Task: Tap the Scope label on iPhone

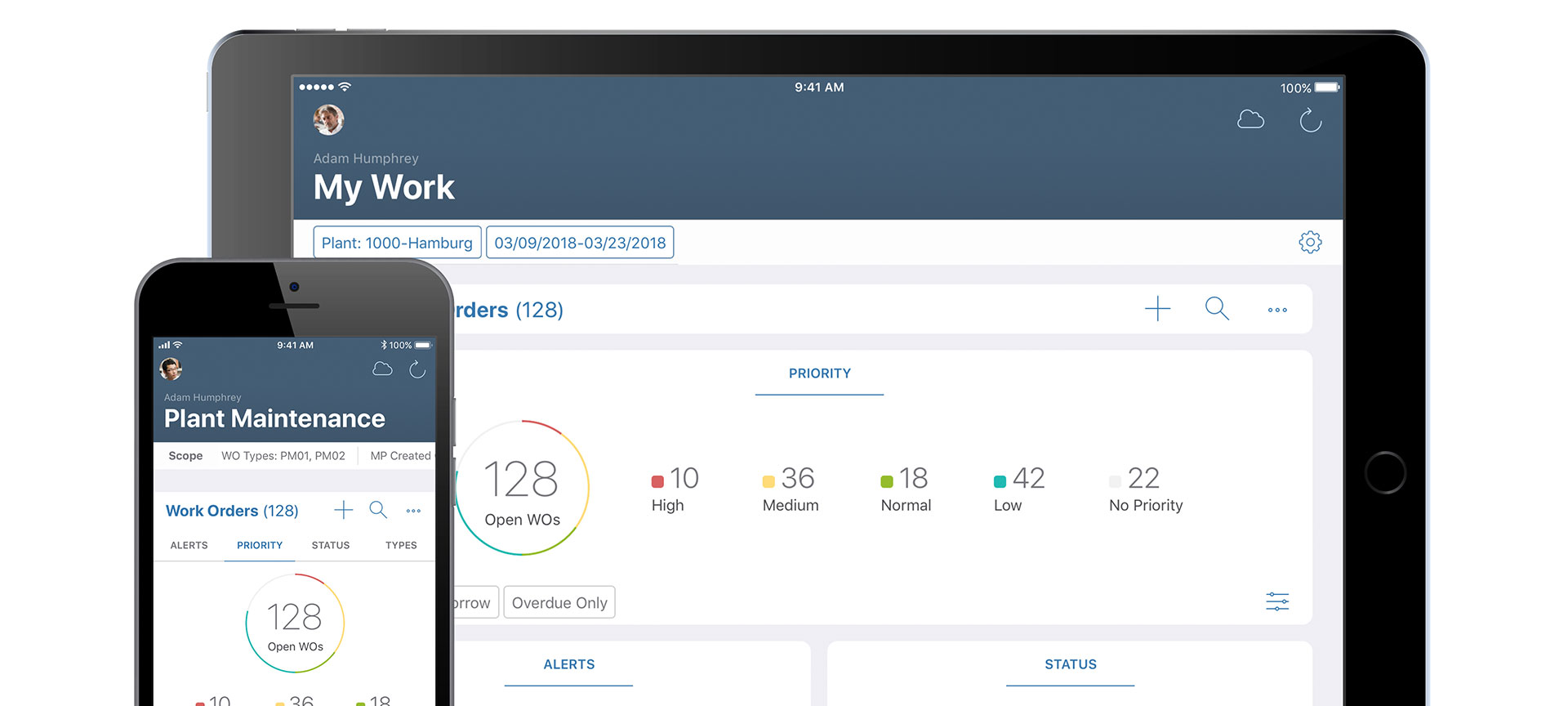Action: tap(185, 456)
